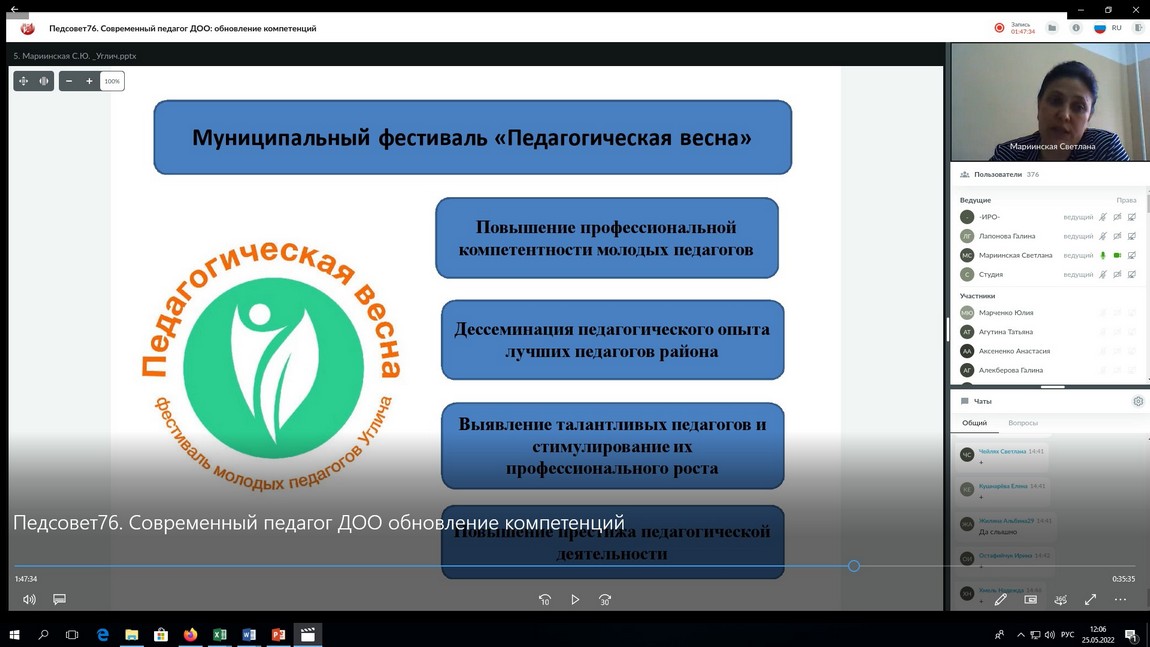The image size is (1150, 647).
Task: Switch to mini view mode
Action: 1030,599
